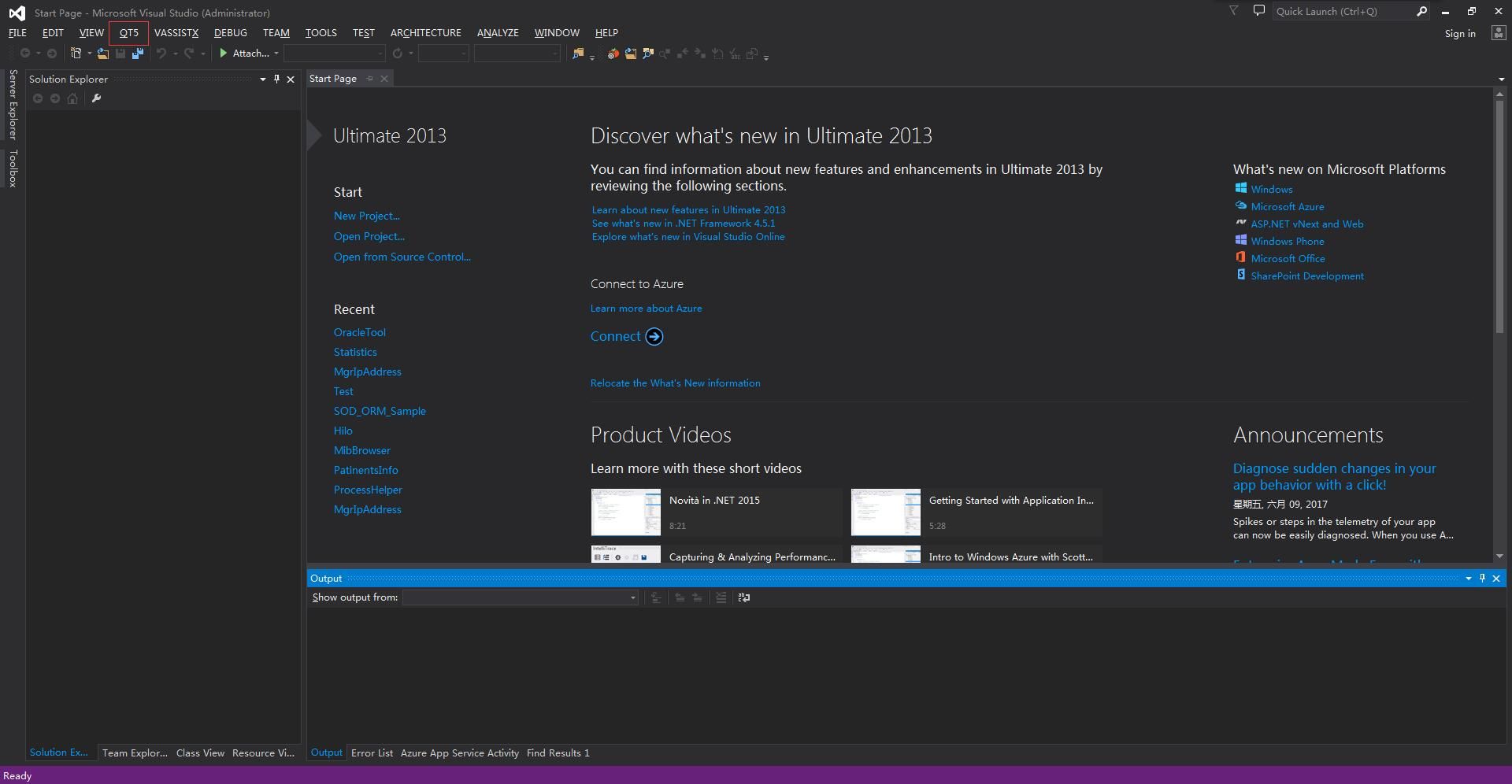The image size is (1512, 784).
Task: Open the ANALYZE menu
Action: coord(498,32)
